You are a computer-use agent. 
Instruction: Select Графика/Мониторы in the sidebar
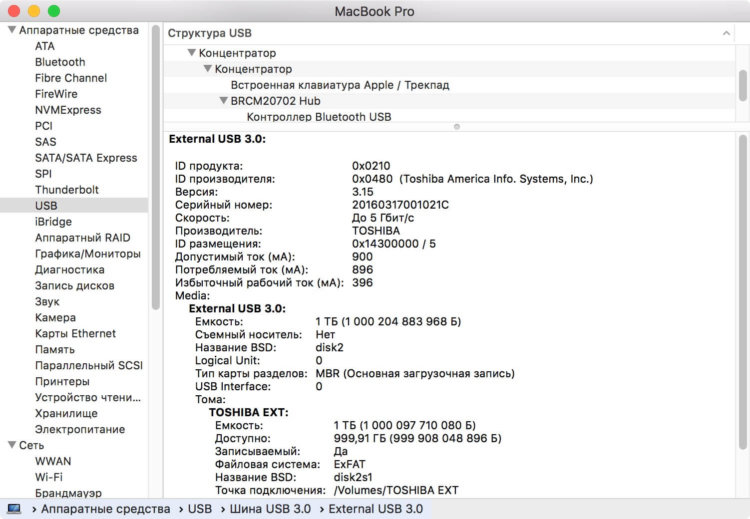88,253
